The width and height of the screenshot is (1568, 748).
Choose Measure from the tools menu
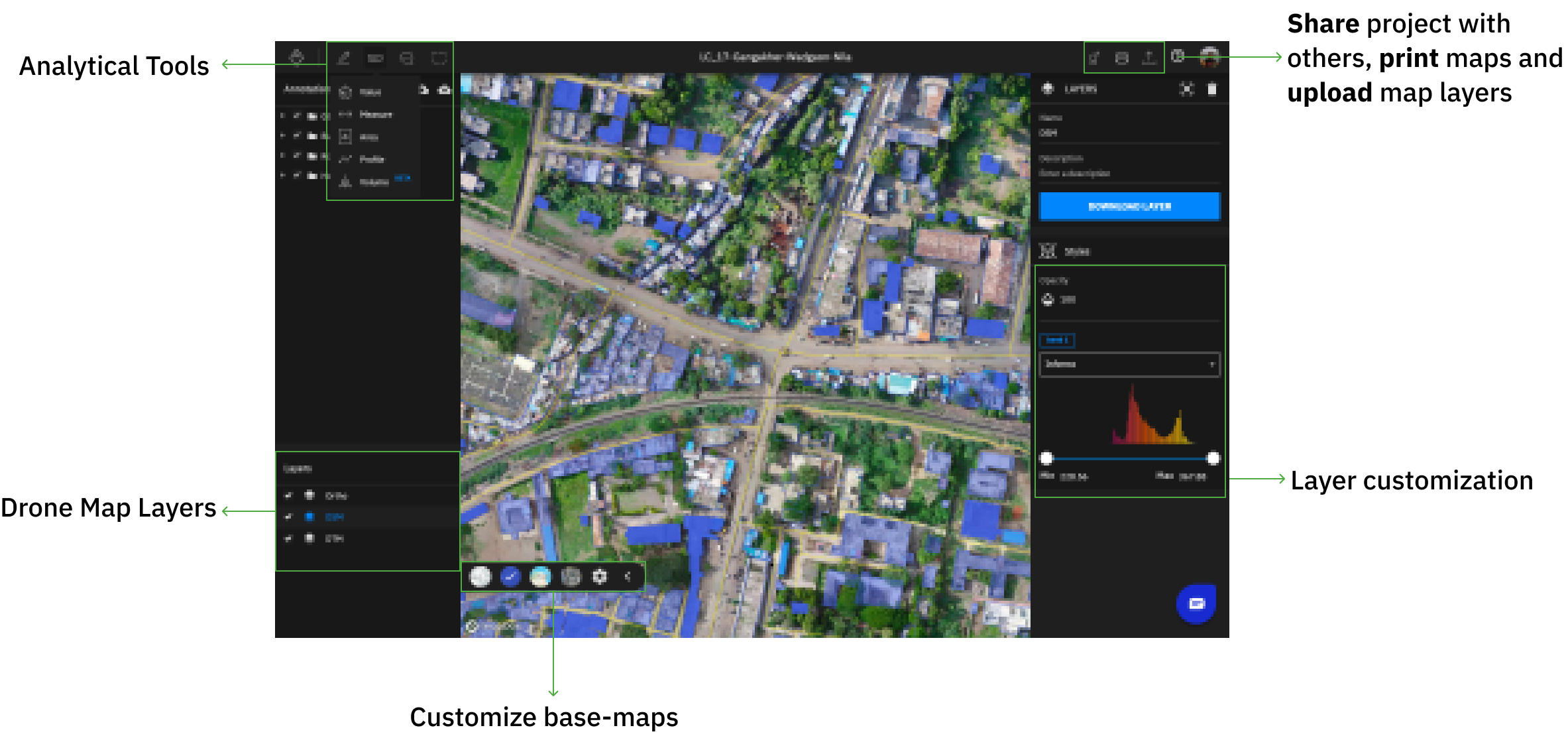point(375,115)
